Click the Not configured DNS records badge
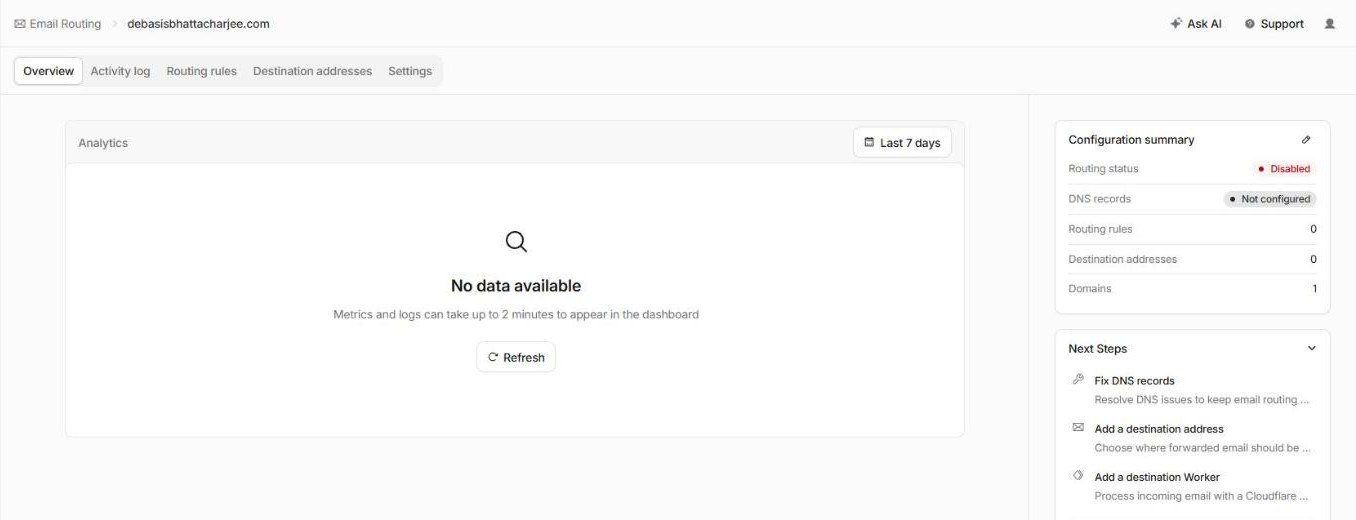This screenshot has height=520, width=1356. tap(1270, 199)
